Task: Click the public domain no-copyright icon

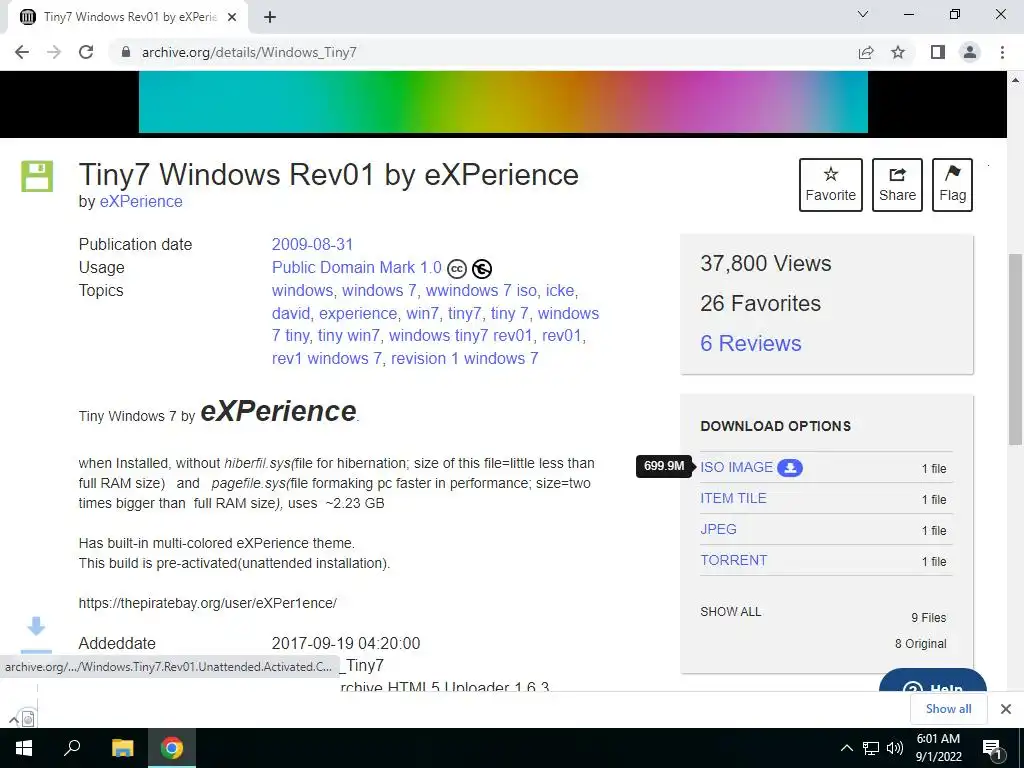Action: tap(482, 268)
